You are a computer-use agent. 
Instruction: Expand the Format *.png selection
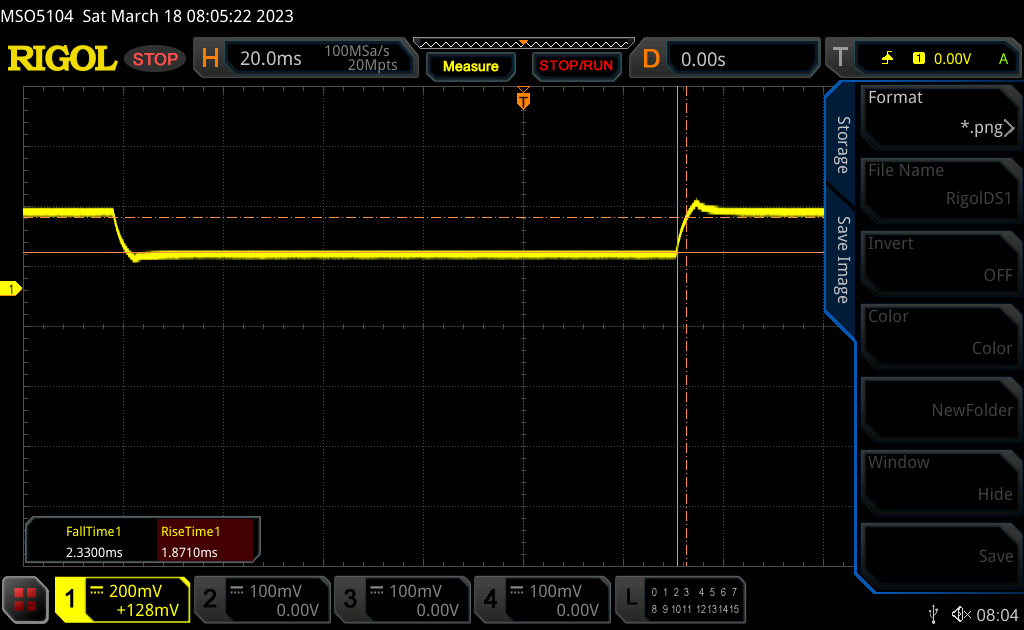939,113
